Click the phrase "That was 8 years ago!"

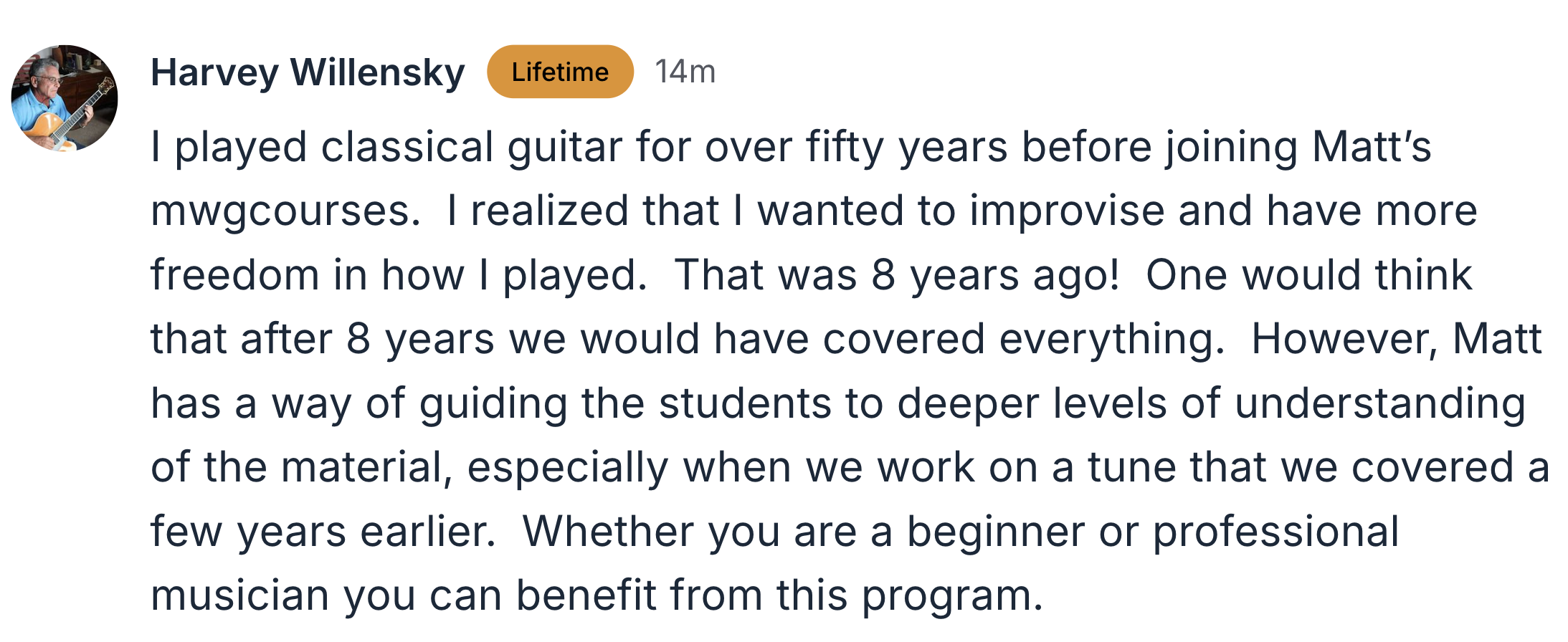[x=897, y=276]
